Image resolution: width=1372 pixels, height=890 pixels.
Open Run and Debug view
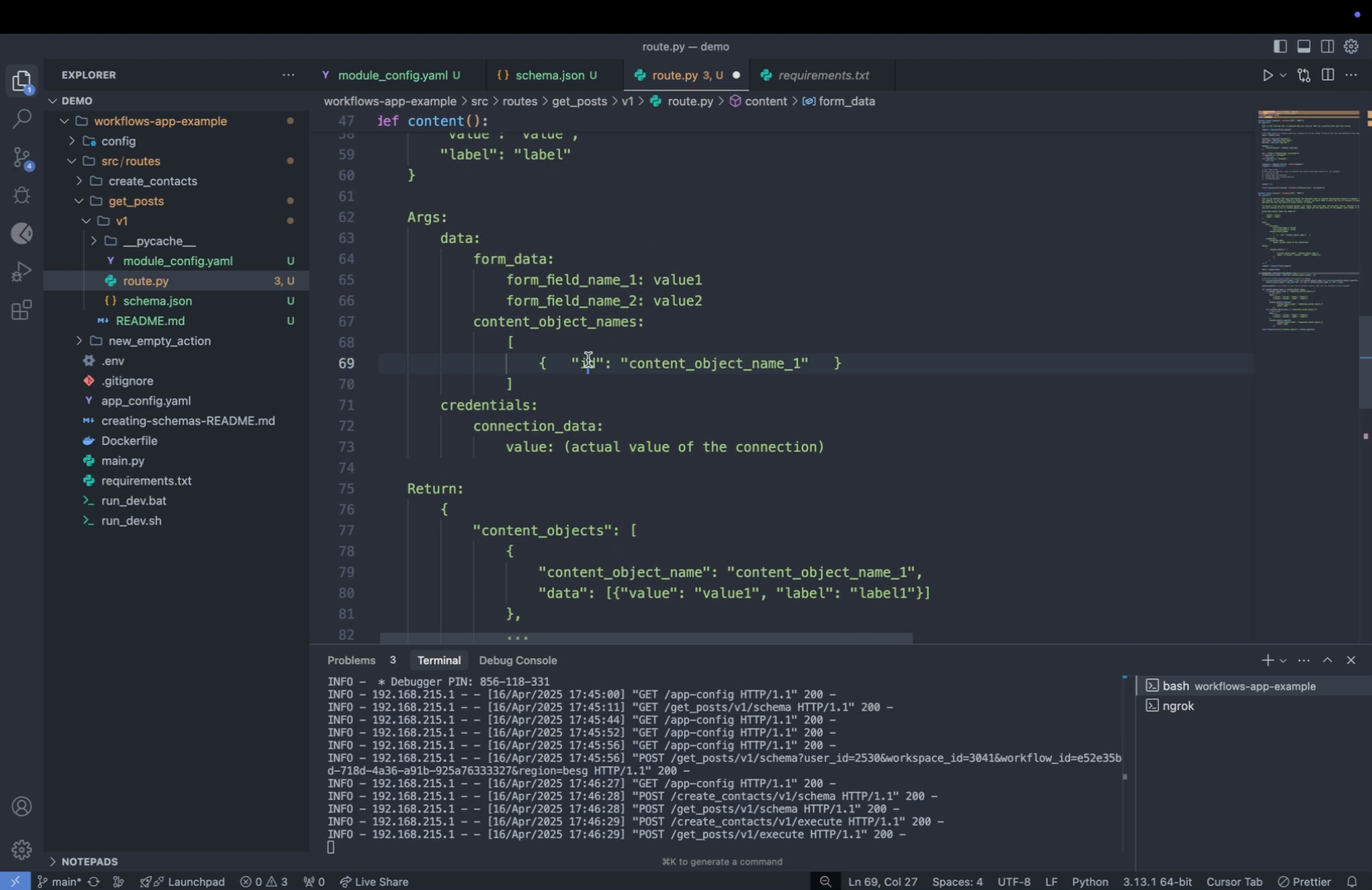[22, 272]
